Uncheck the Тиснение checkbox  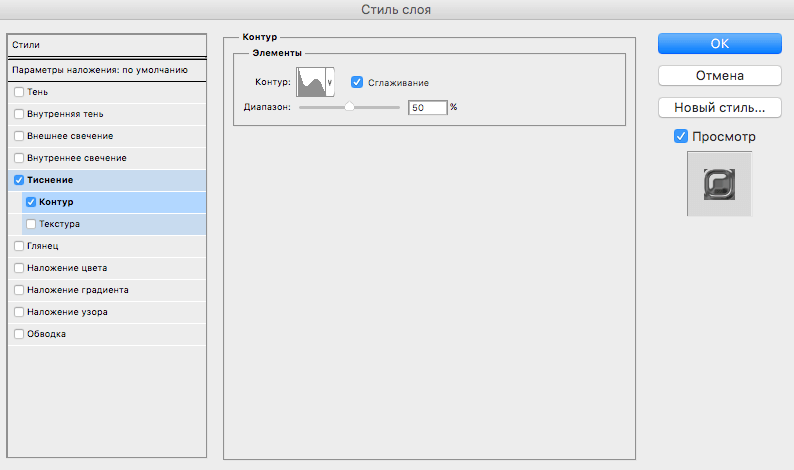19,180
